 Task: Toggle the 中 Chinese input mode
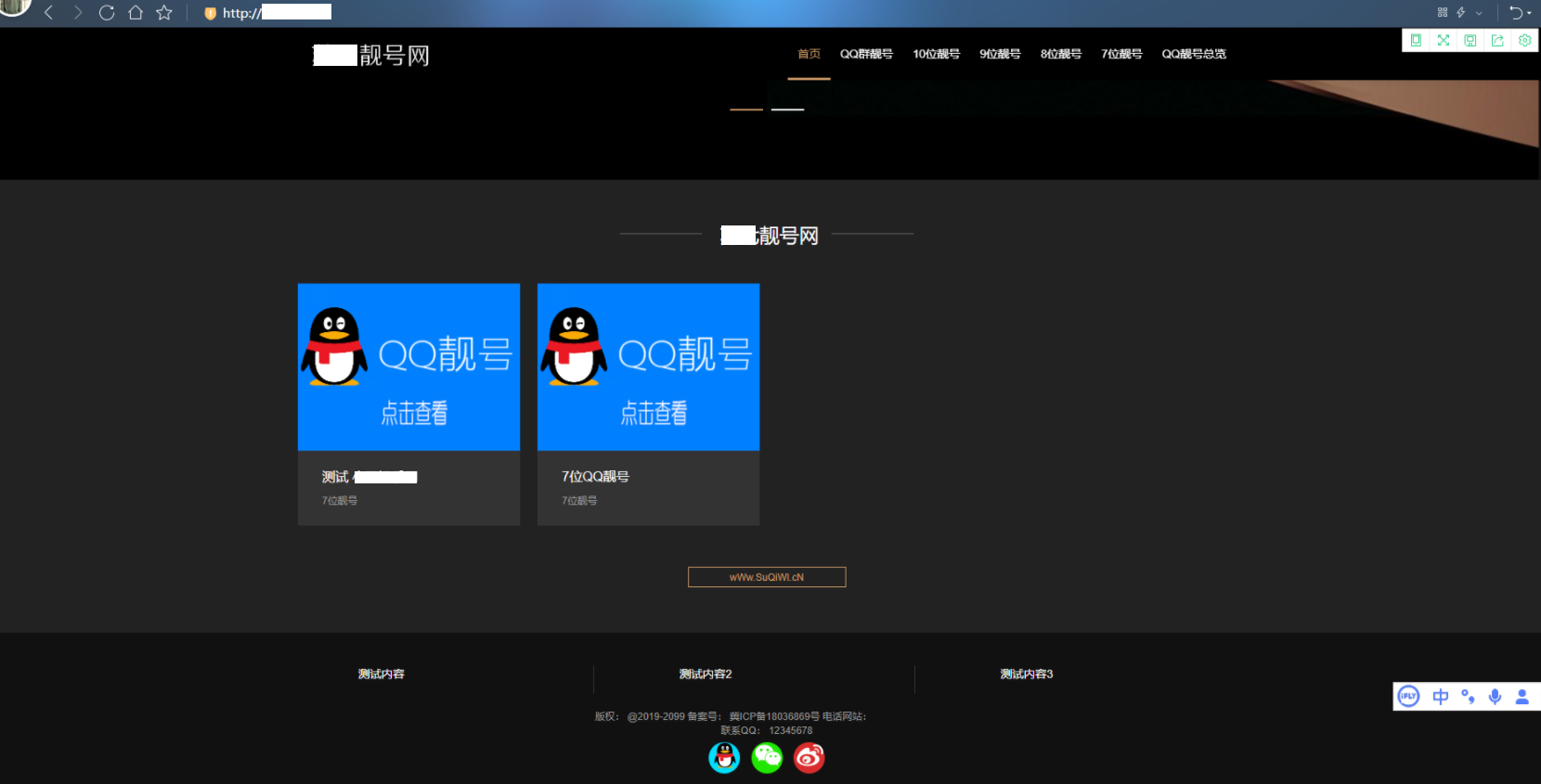tap(1440, 697)
